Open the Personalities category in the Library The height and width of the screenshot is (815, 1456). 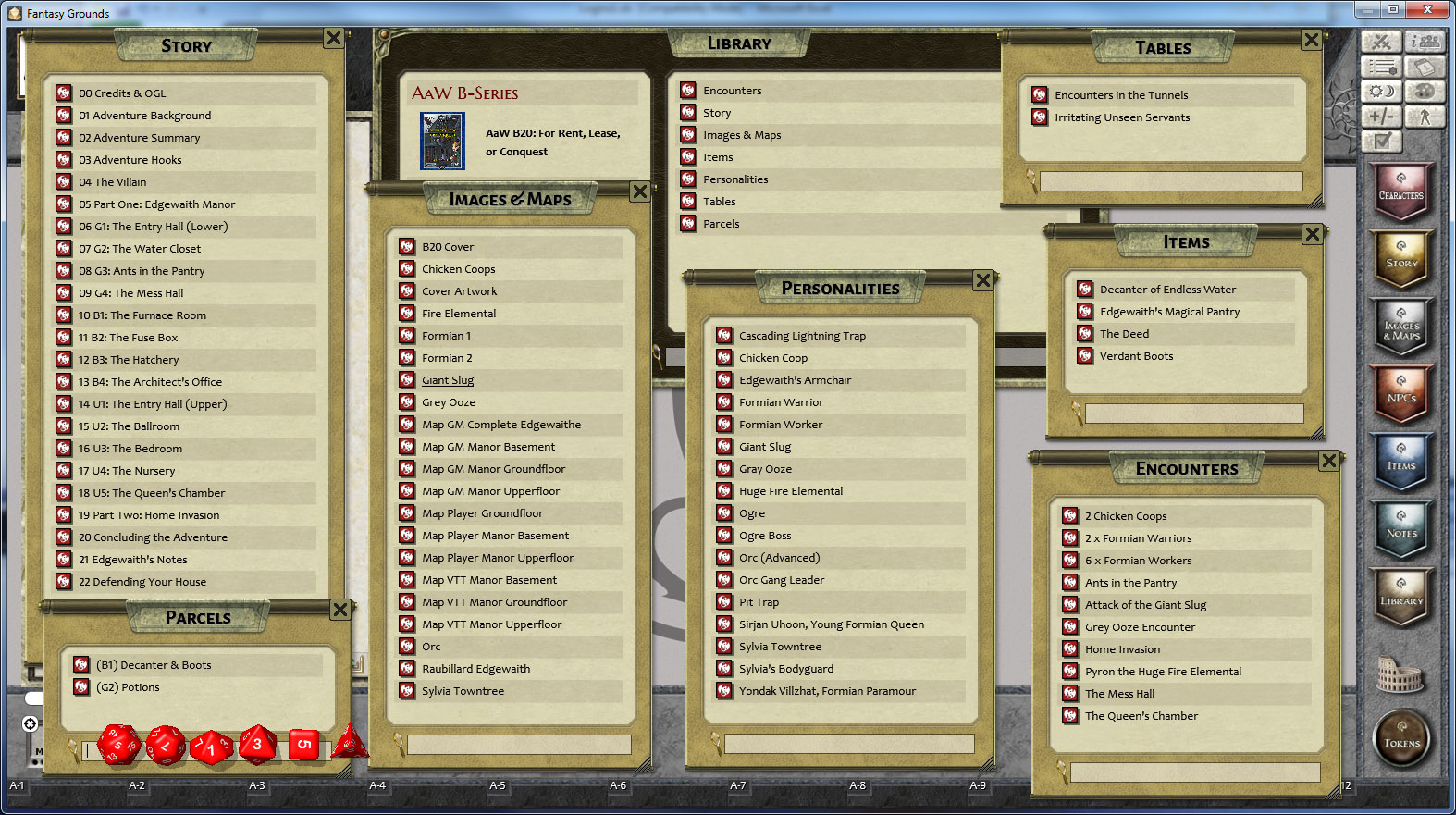tap(735, 179)
